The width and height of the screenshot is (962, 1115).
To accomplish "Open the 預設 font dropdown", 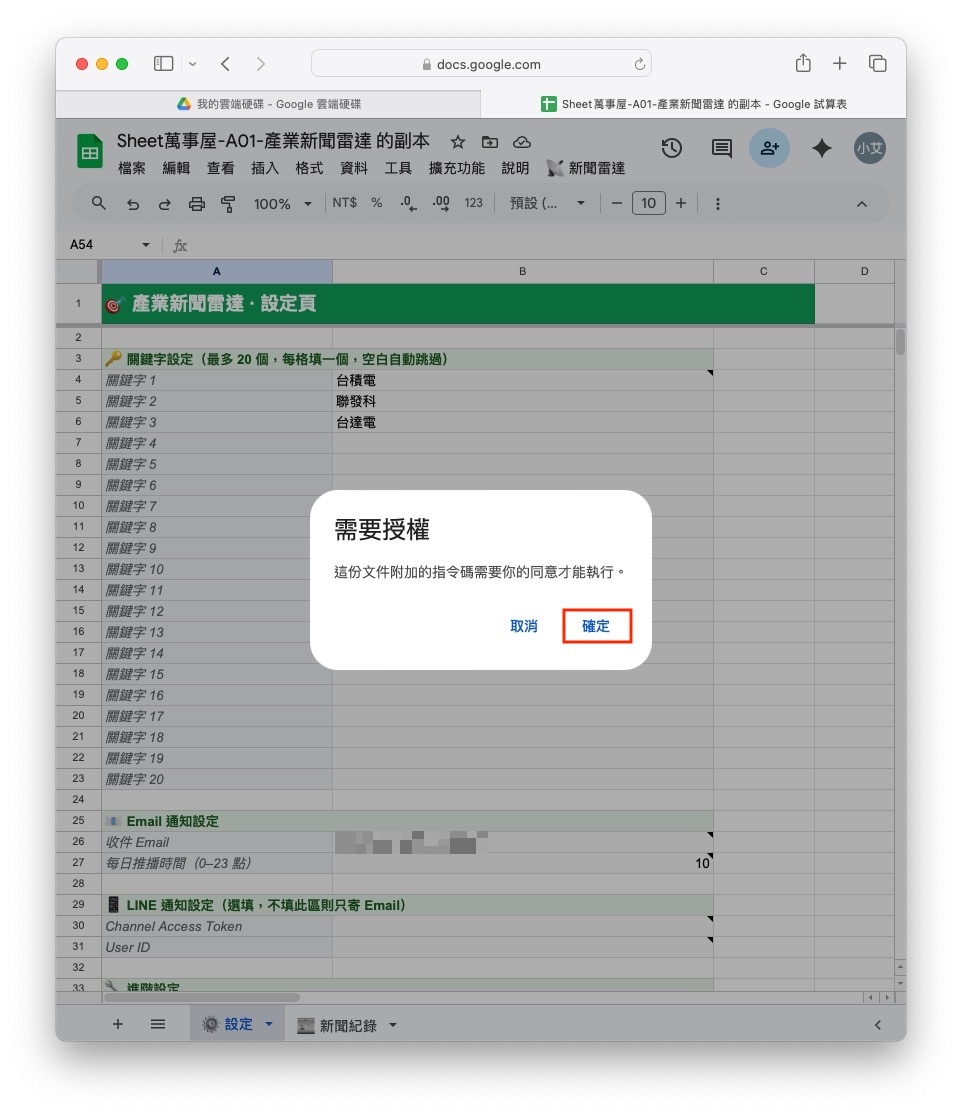I will point(547,203).
